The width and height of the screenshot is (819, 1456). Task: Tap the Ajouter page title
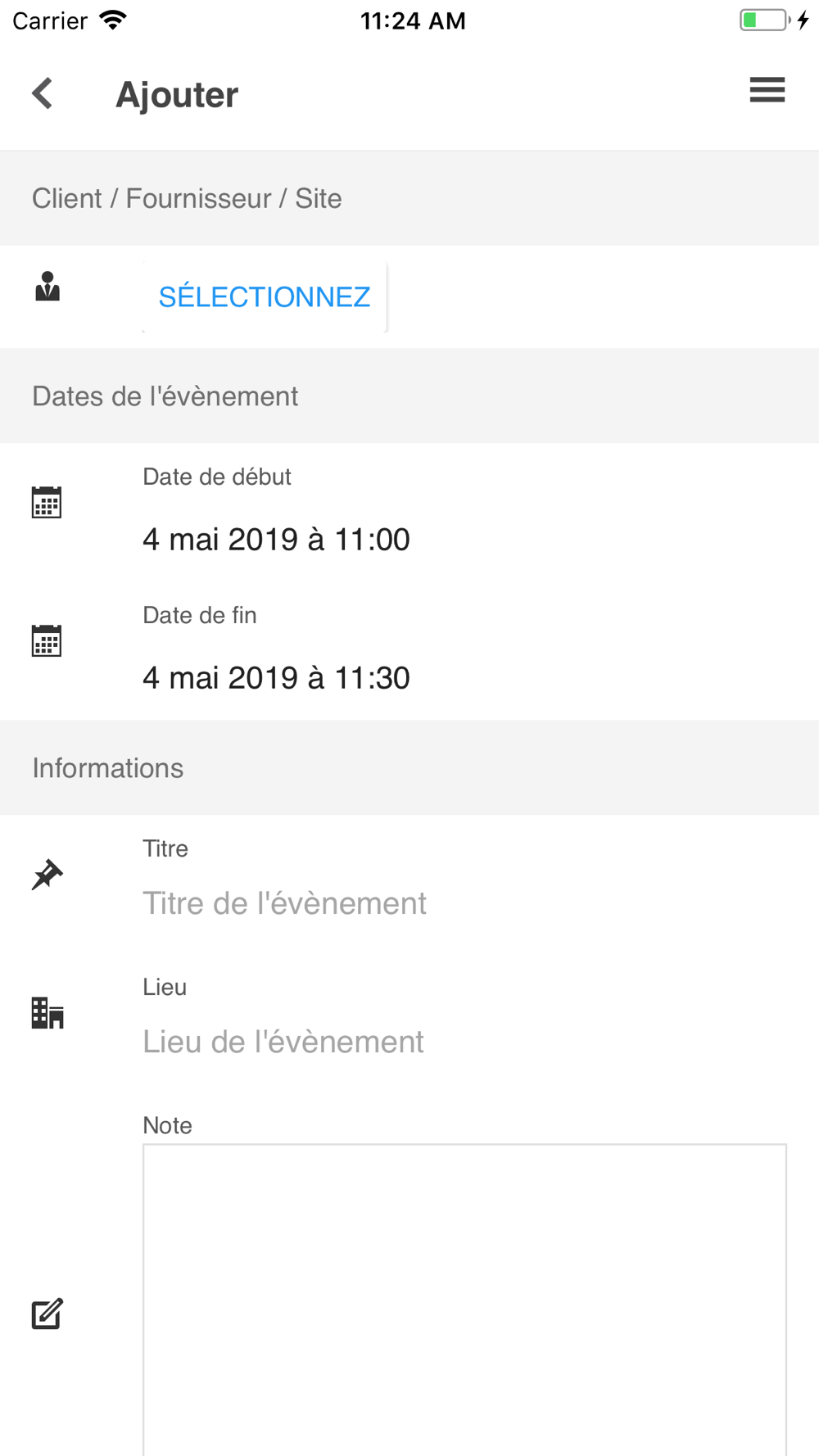coord(177,95)
